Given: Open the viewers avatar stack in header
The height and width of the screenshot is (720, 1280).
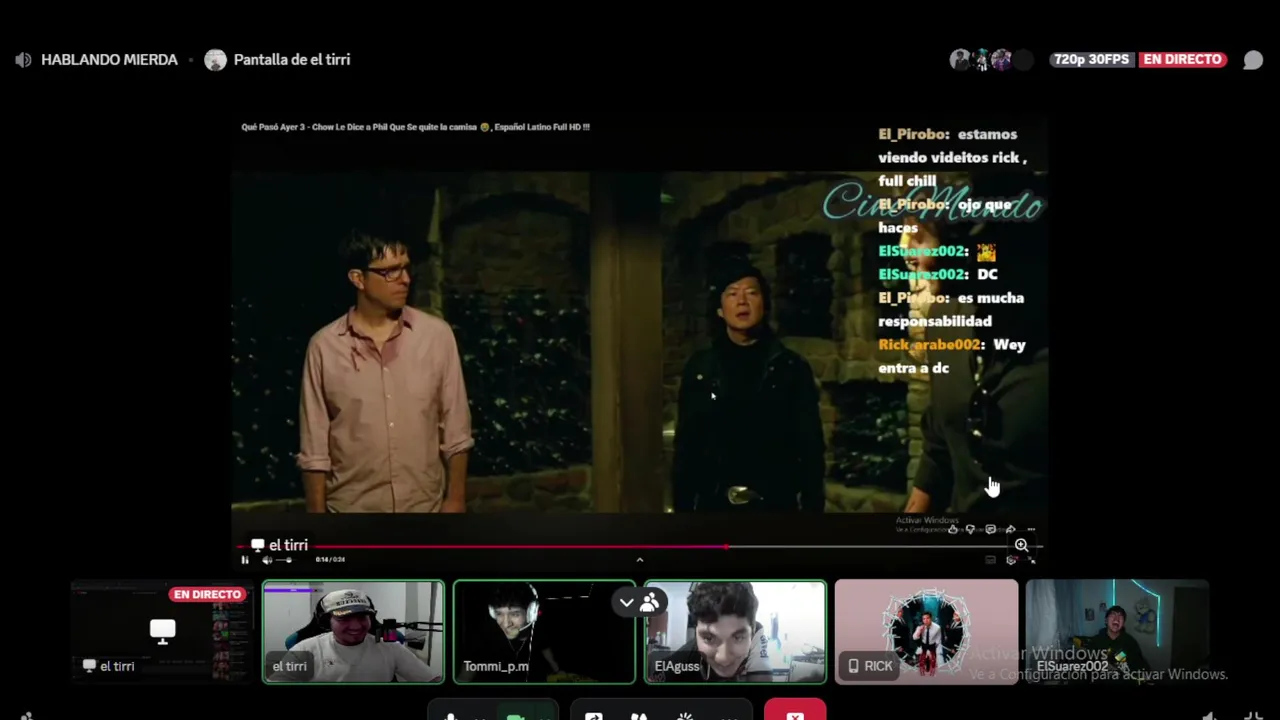Looking at the screenshot, I should pos(990,60).
